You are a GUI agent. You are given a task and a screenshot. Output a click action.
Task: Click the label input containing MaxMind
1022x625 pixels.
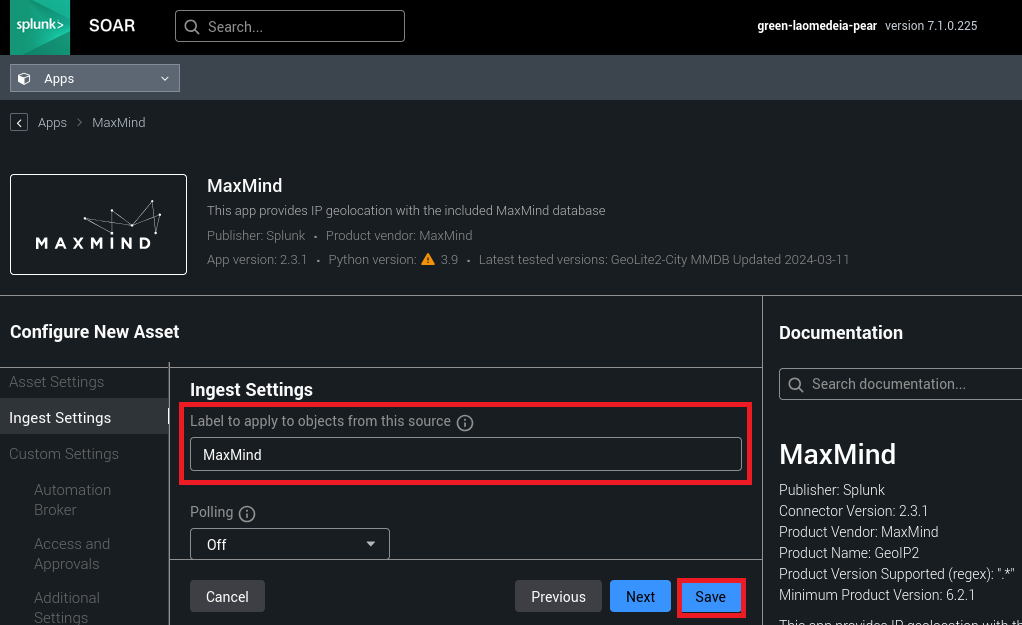(x=465, y=454)
